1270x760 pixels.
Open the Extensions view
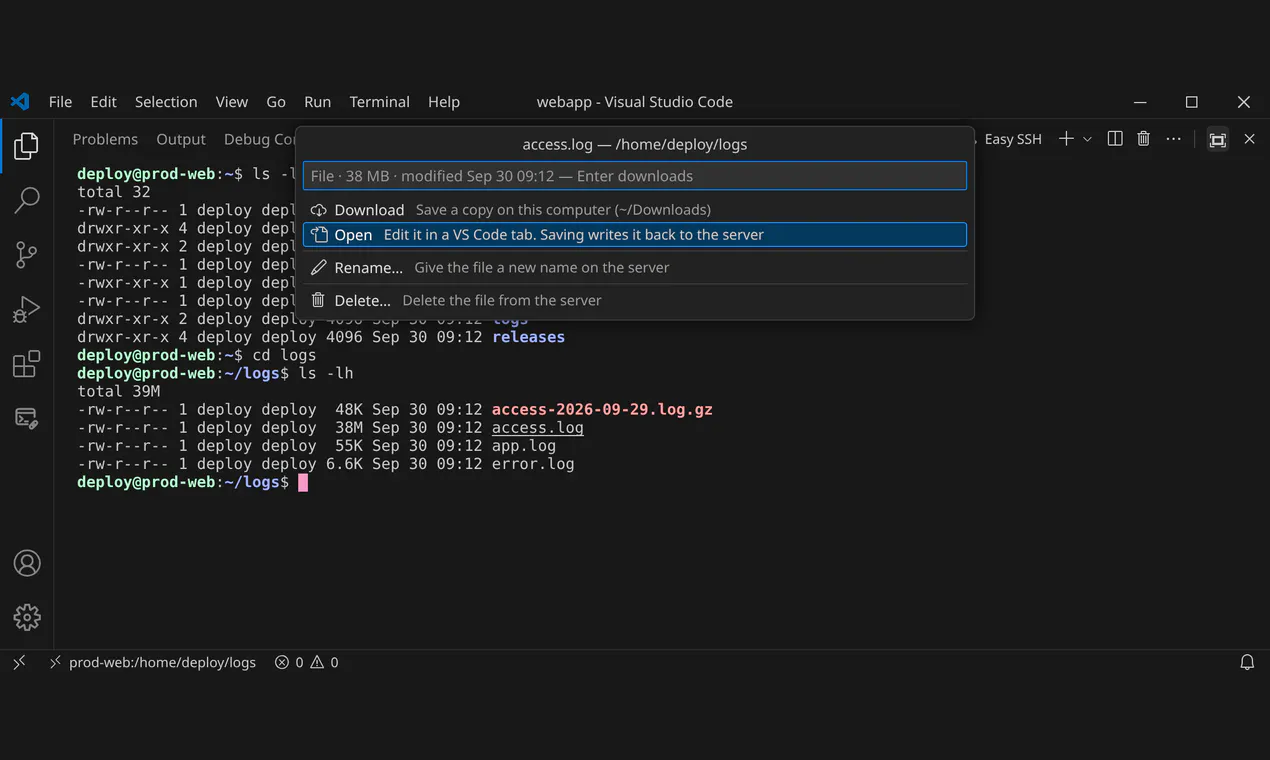[27, 364]
